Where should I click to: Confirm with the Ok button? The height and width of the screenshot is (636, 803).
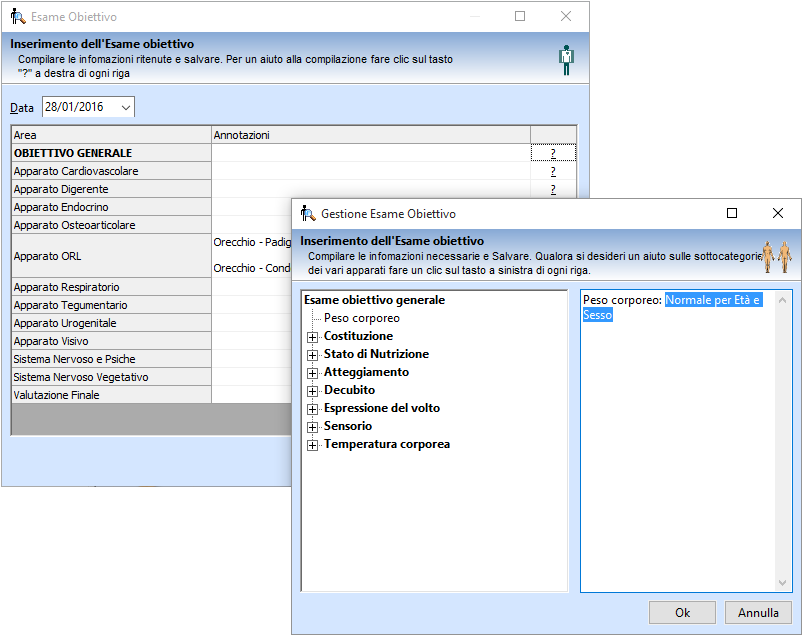coord(682,612)
